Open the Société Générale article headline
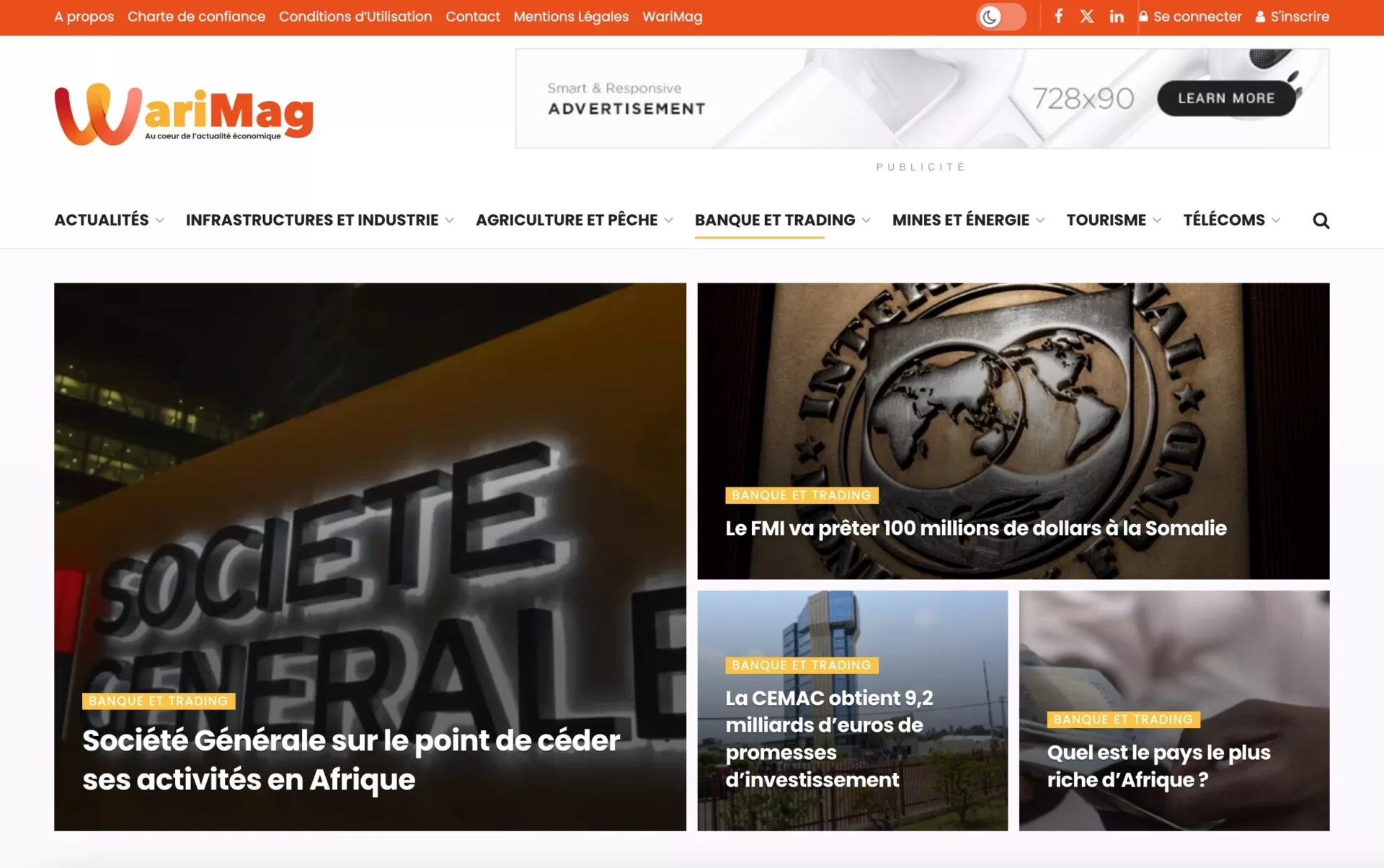 (351, 760)
